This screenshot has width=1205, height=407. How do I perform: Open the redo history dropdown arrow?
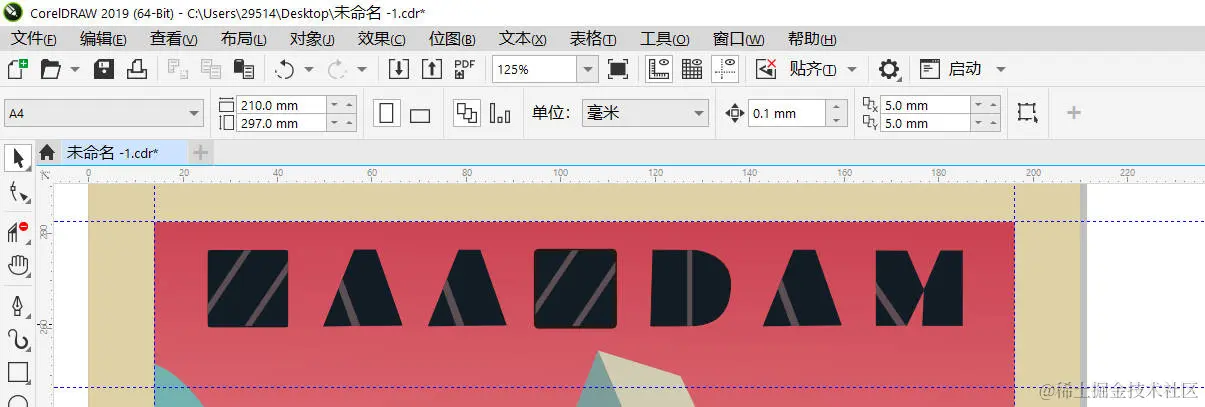[361, 69]
